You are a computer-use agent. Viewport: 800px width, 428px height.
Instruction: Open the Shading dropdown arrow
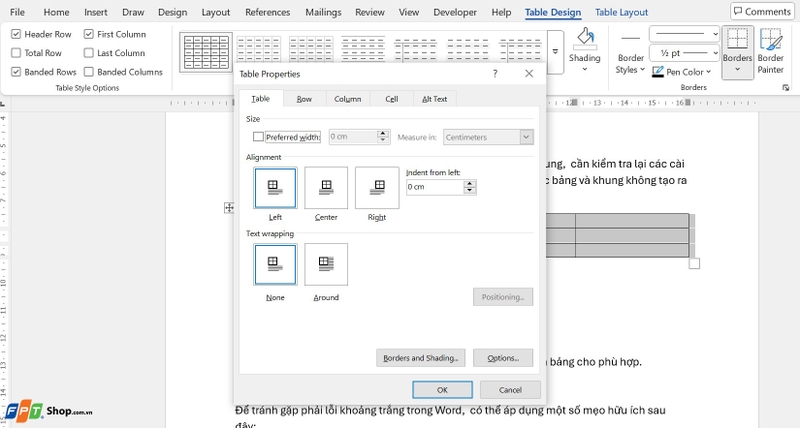585,69
